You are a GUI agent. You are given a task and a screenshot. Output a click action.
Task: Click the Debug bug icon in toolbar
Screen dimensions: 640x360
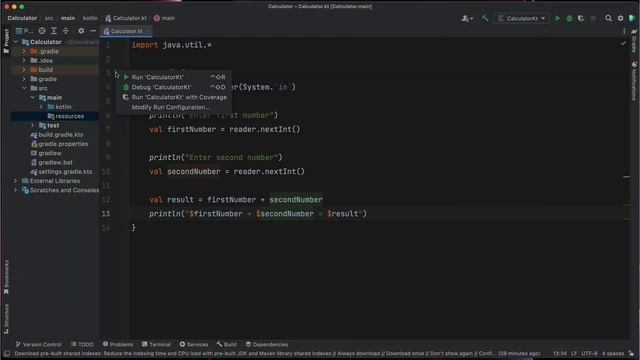coord(569,18)
